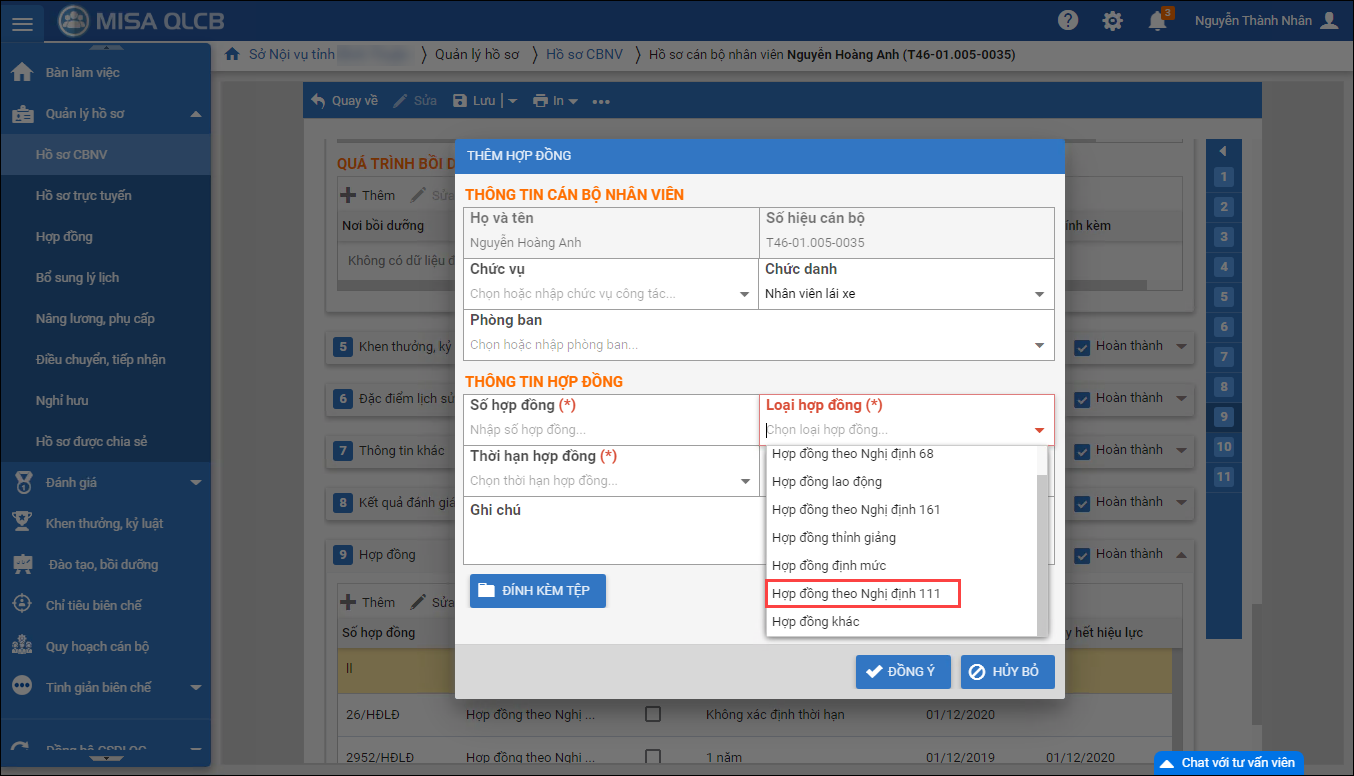The width and height of the screenshot is (1354, 776).
Task: Click the ĐỒNG Ý button
Action: 902,672
